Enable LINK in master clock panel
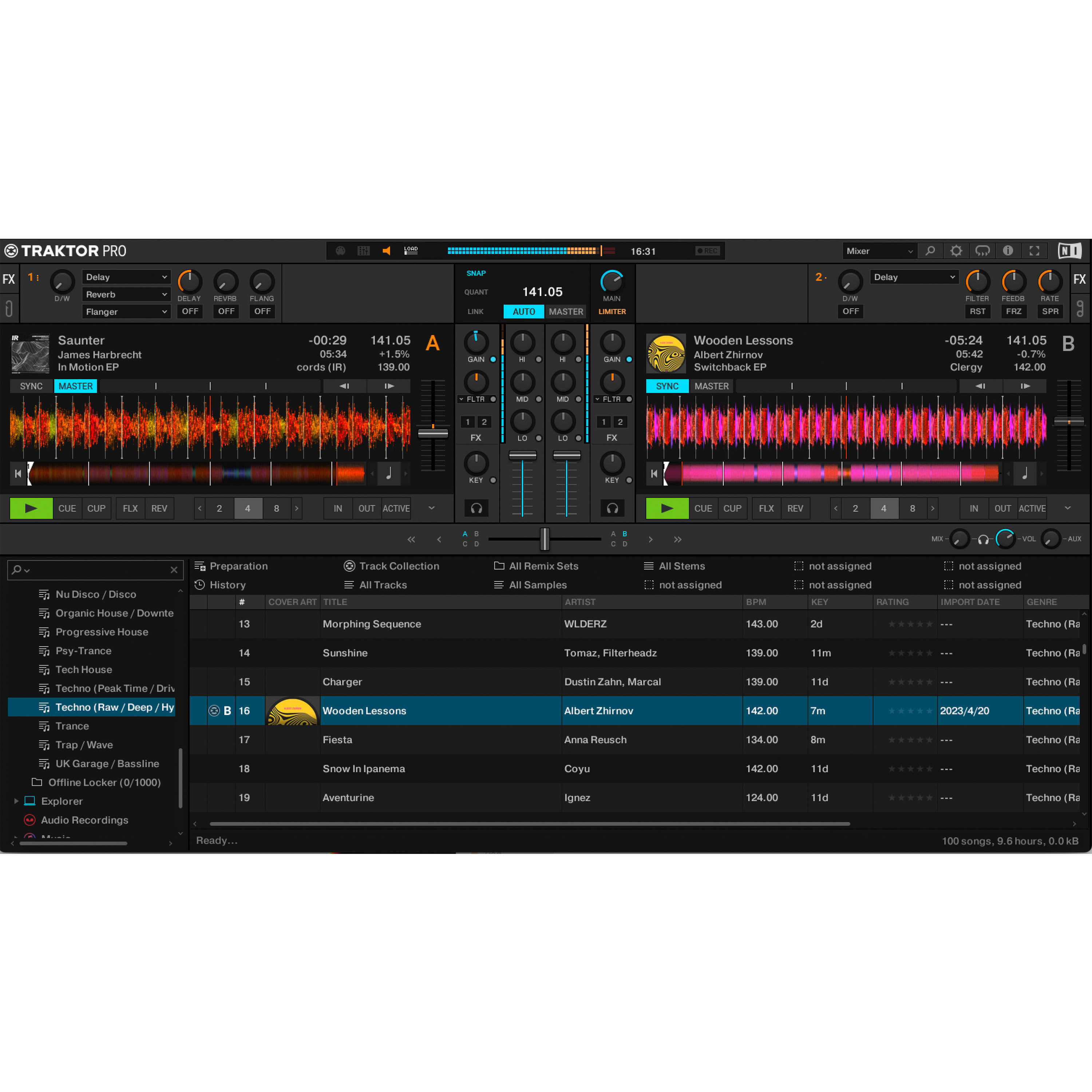This screenshot has width=1092, height=1092. (475, 312)
